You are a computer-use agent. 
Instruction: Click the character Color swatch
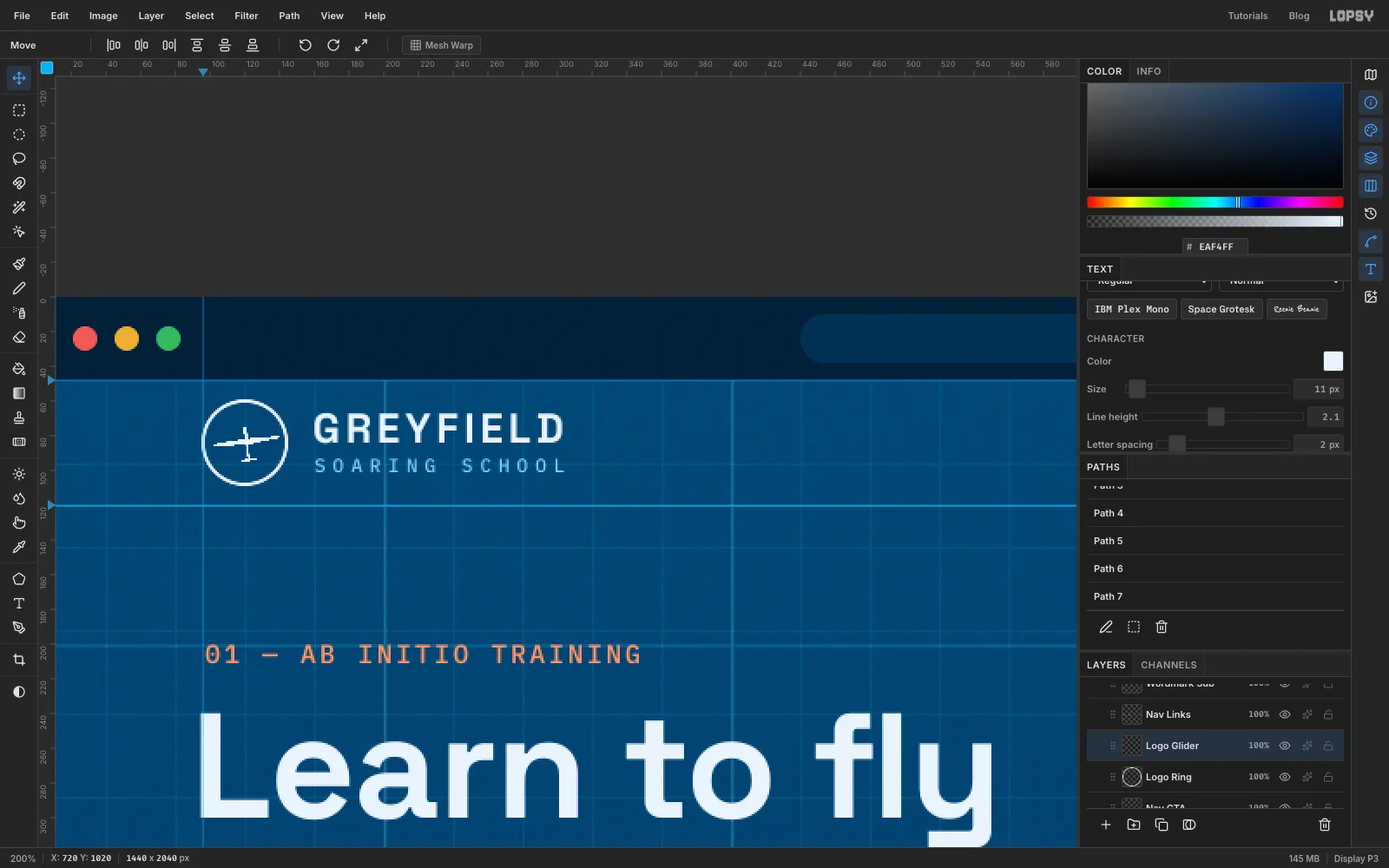pyautogui.click(x=1333, y=361)
